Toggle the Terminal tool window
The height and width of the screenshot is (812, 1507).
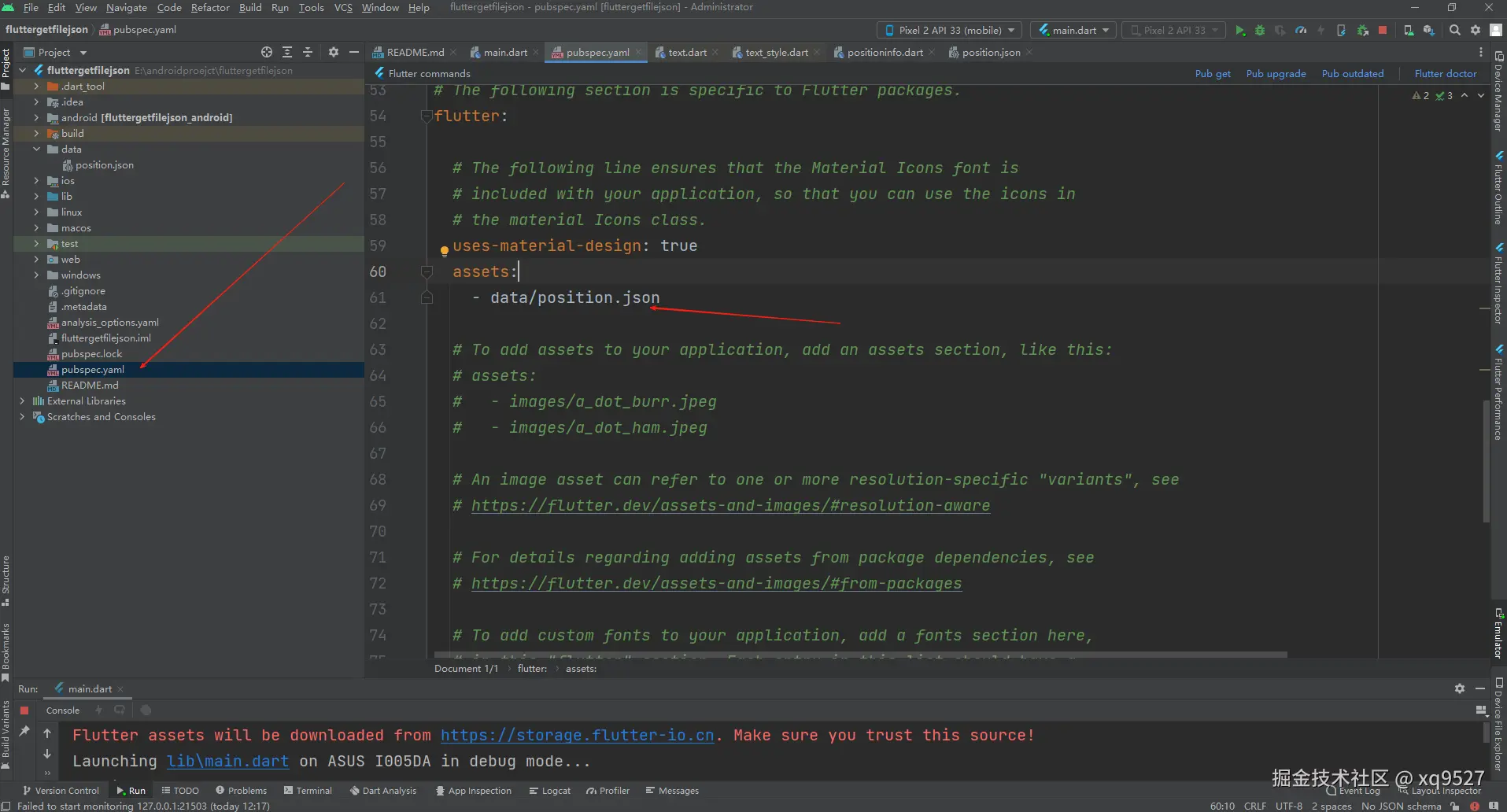tap(308, 791)
